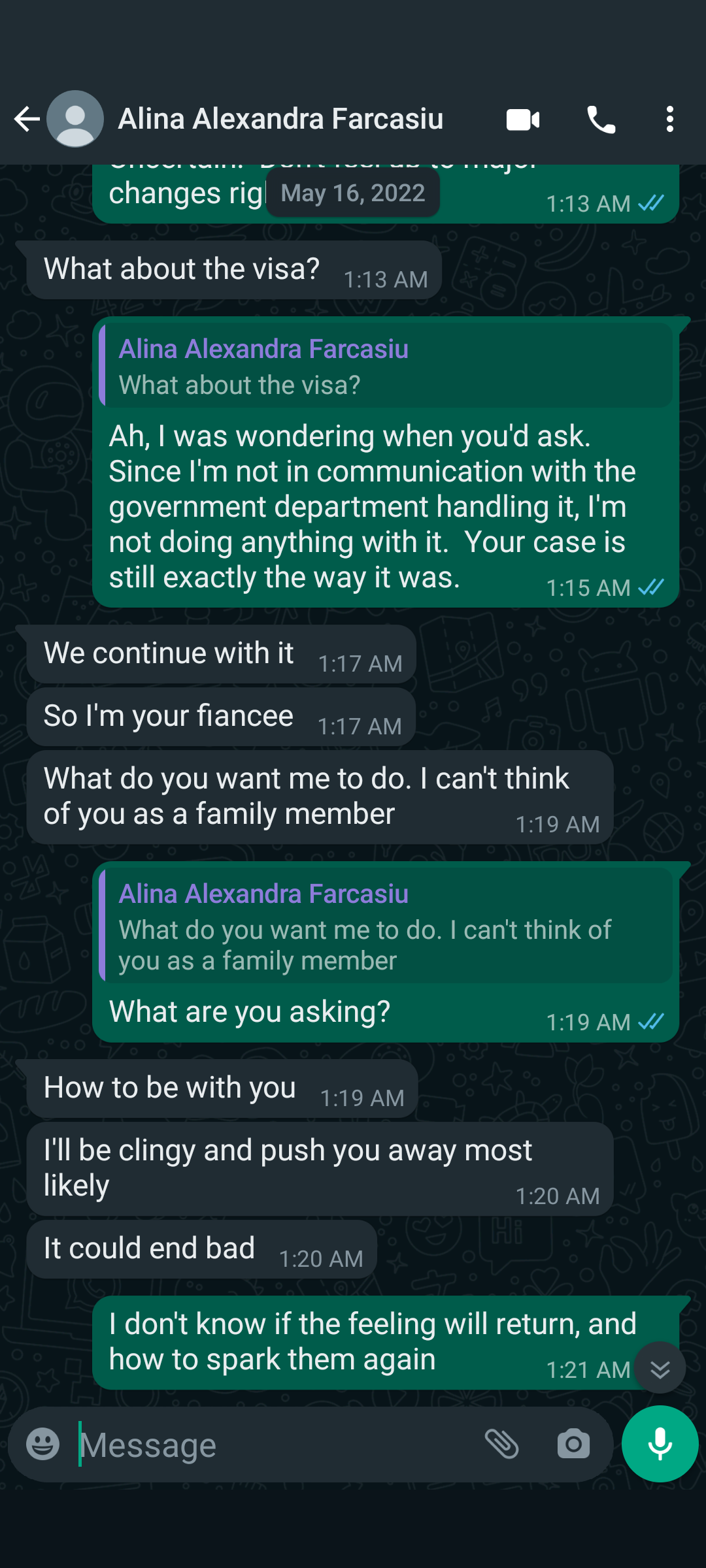706x1568 pixels.
Task: Tap quoted "What do you want me to do" reply
Action: pos(386,926)
